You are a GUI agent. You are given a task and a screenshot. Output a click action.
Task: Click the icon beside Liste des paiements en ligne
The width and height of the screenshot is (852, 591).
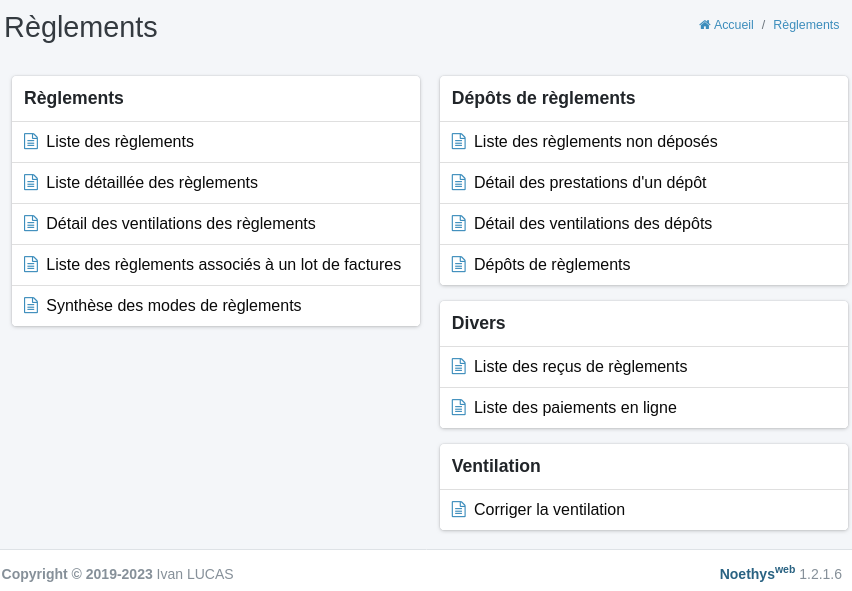pyautogui.click(x=459, y=407)
